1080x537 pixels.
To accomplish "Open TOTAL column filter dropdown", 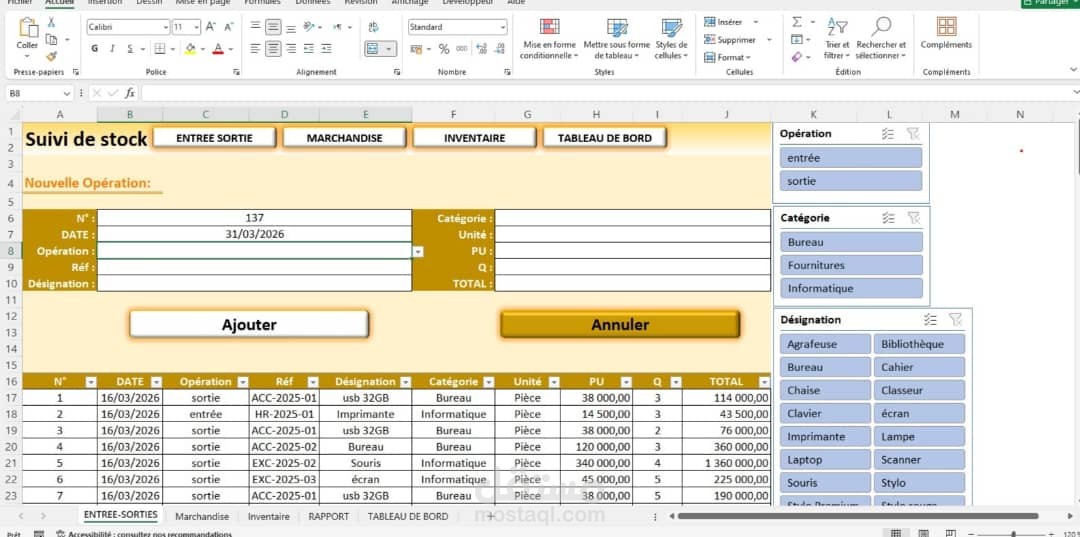I will click(763, 382).
